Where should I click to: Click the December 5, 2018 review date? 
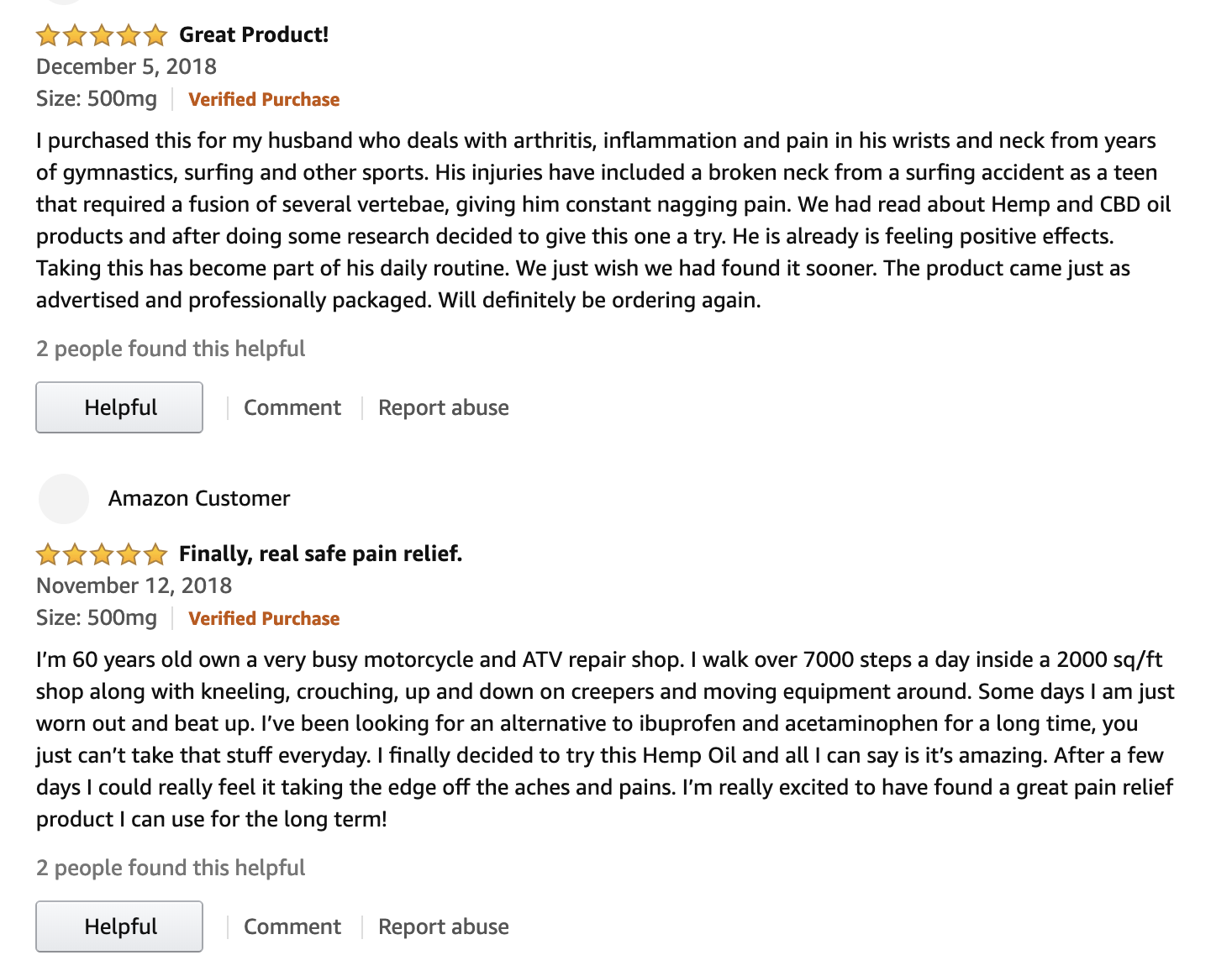(x=126, y=67)
